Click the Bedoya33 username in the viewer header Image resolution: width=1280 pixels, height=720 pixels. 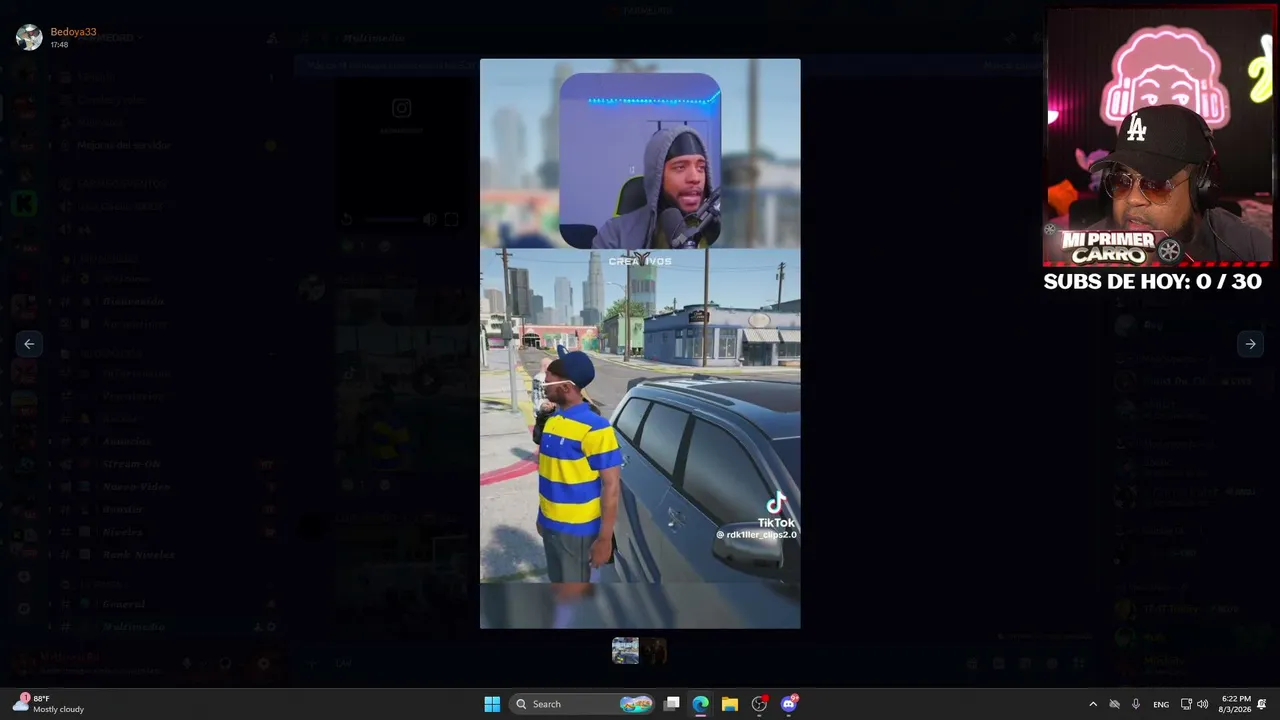(x=73, y=32)
